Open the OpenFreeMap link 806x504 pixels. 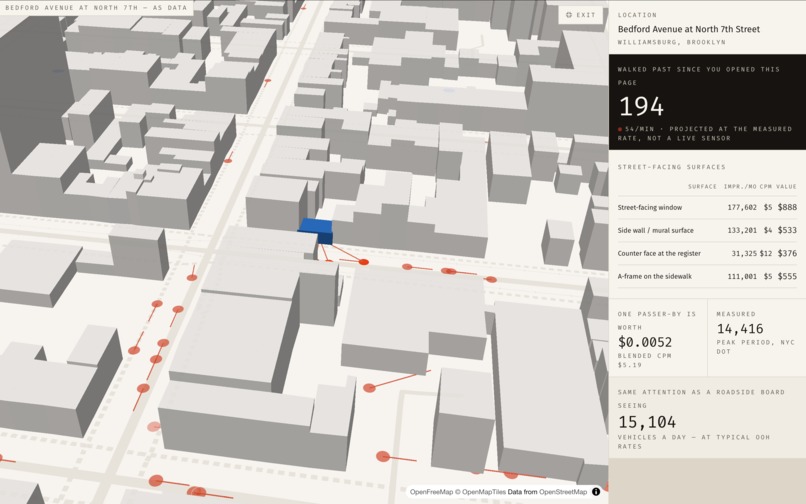pos(431,492)
